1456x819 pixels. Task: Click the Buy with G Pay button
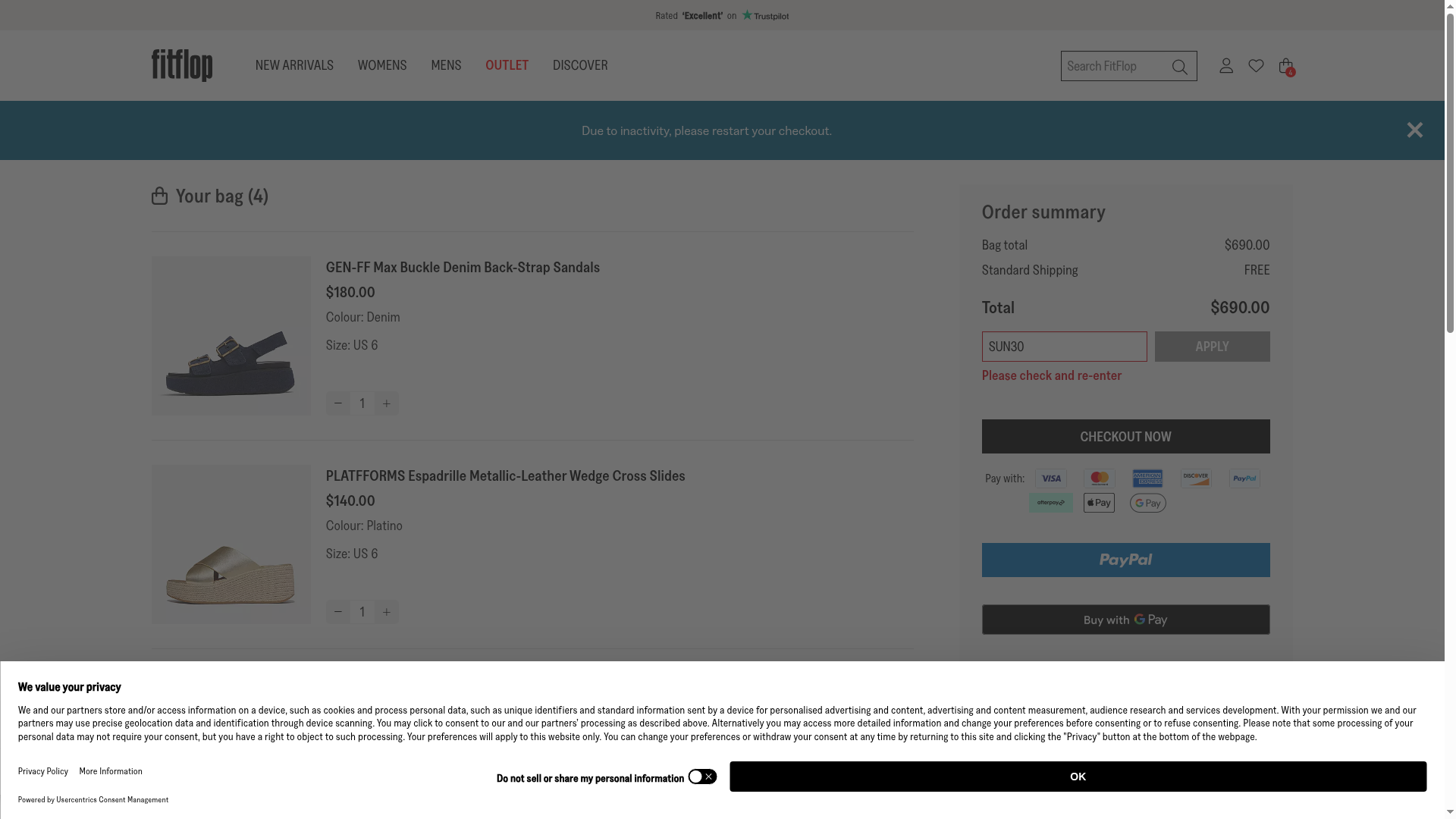pyautogui.click(x=1125, y=620)
